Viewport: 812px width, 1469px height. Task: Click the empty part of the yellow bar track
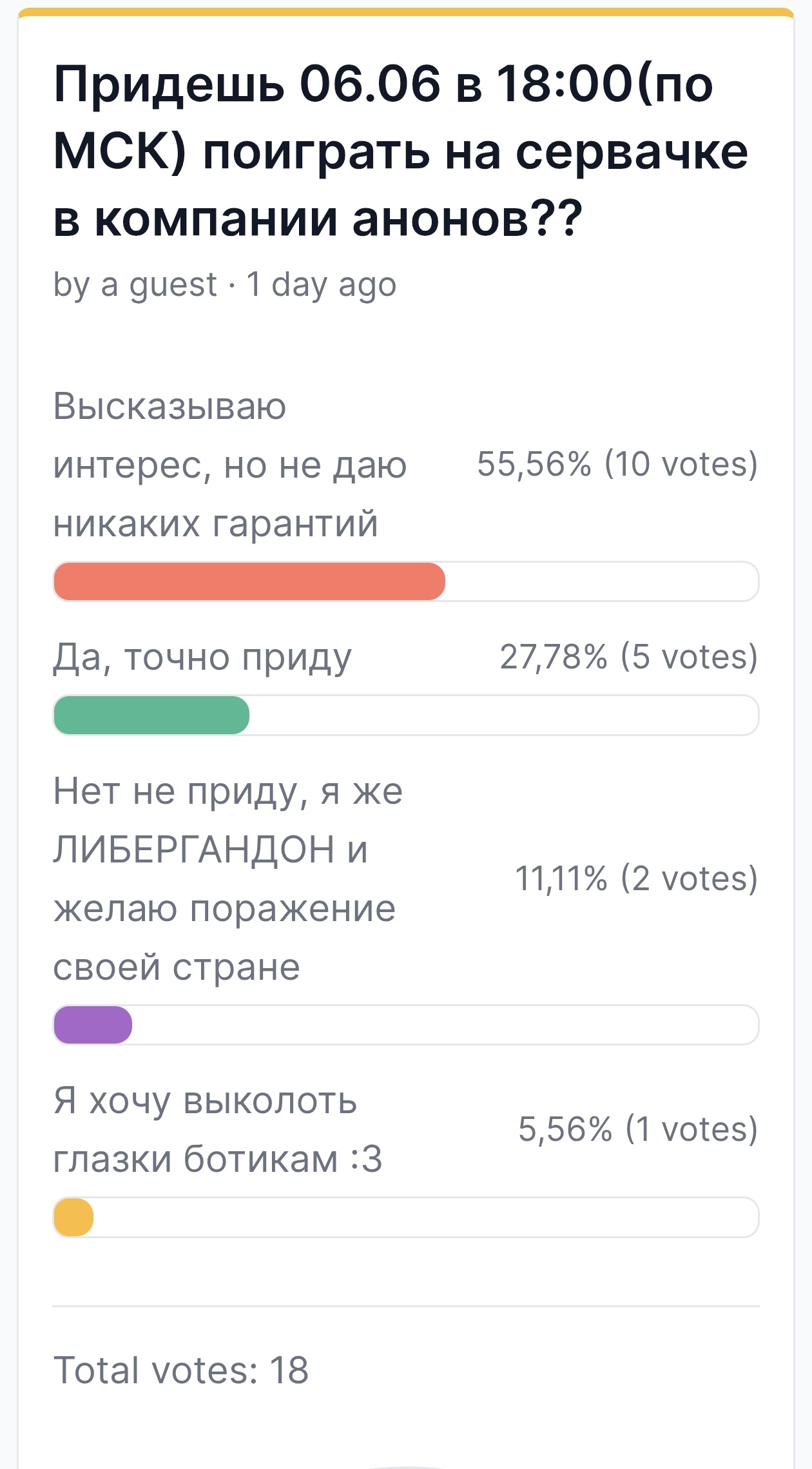point(426,1217)
